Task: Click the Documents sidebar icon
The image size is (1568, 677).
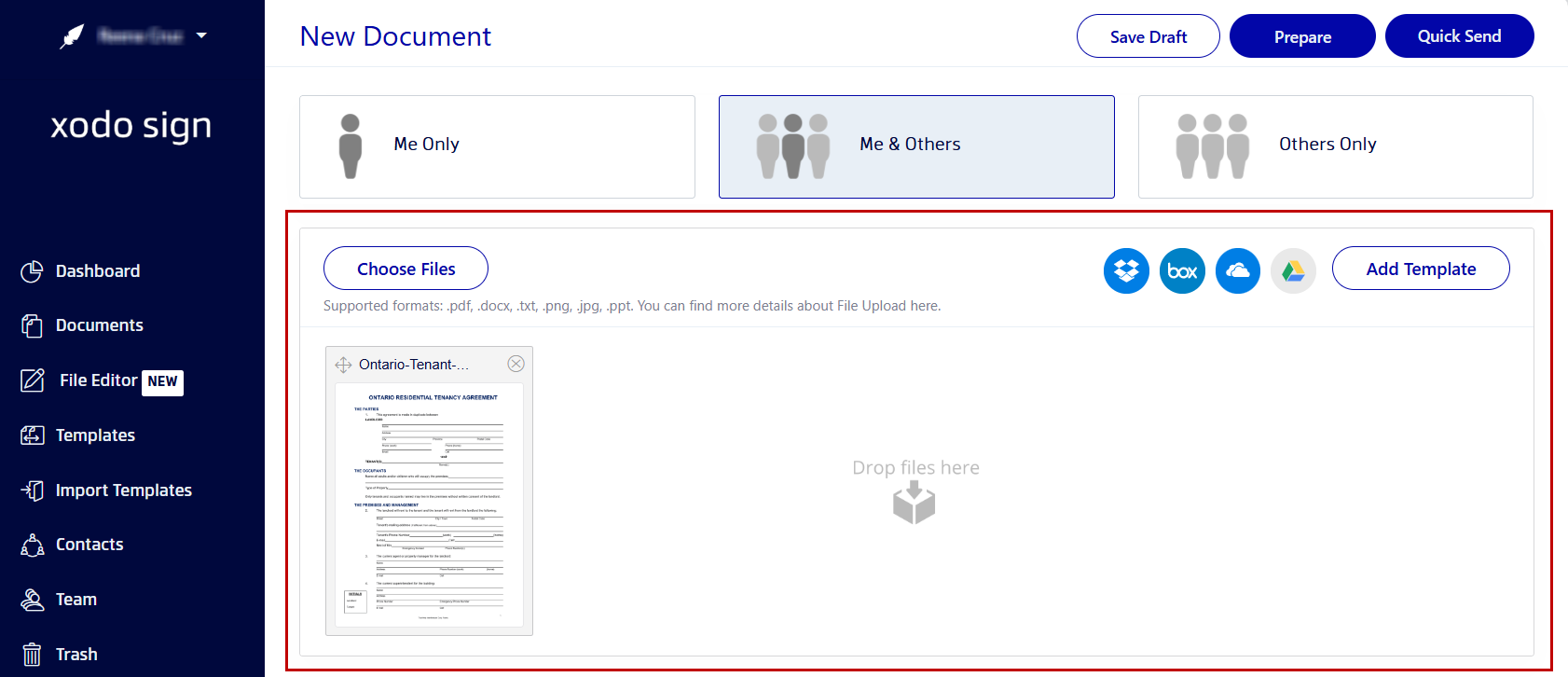Action: (x=32, y=325)
